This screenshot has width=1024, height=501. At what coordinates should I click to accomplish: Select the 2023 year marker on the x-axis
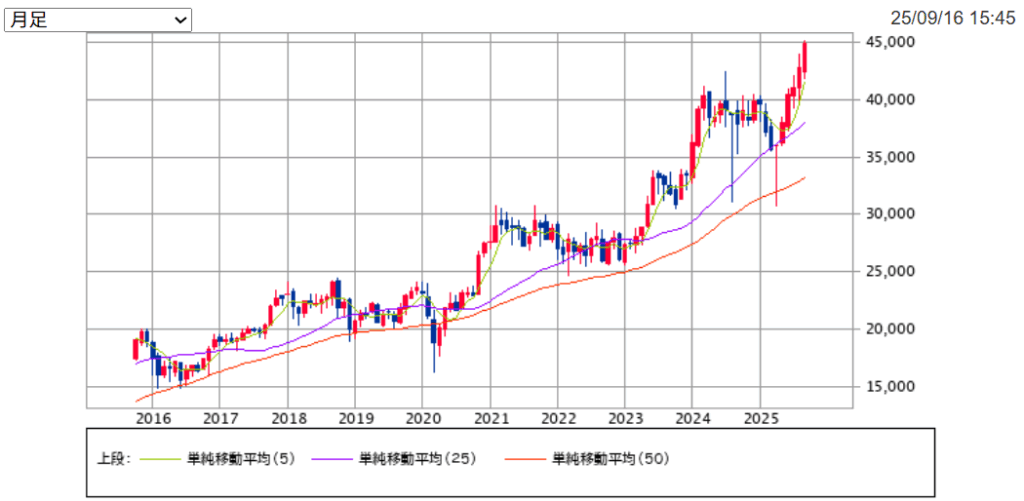point(626,417)
